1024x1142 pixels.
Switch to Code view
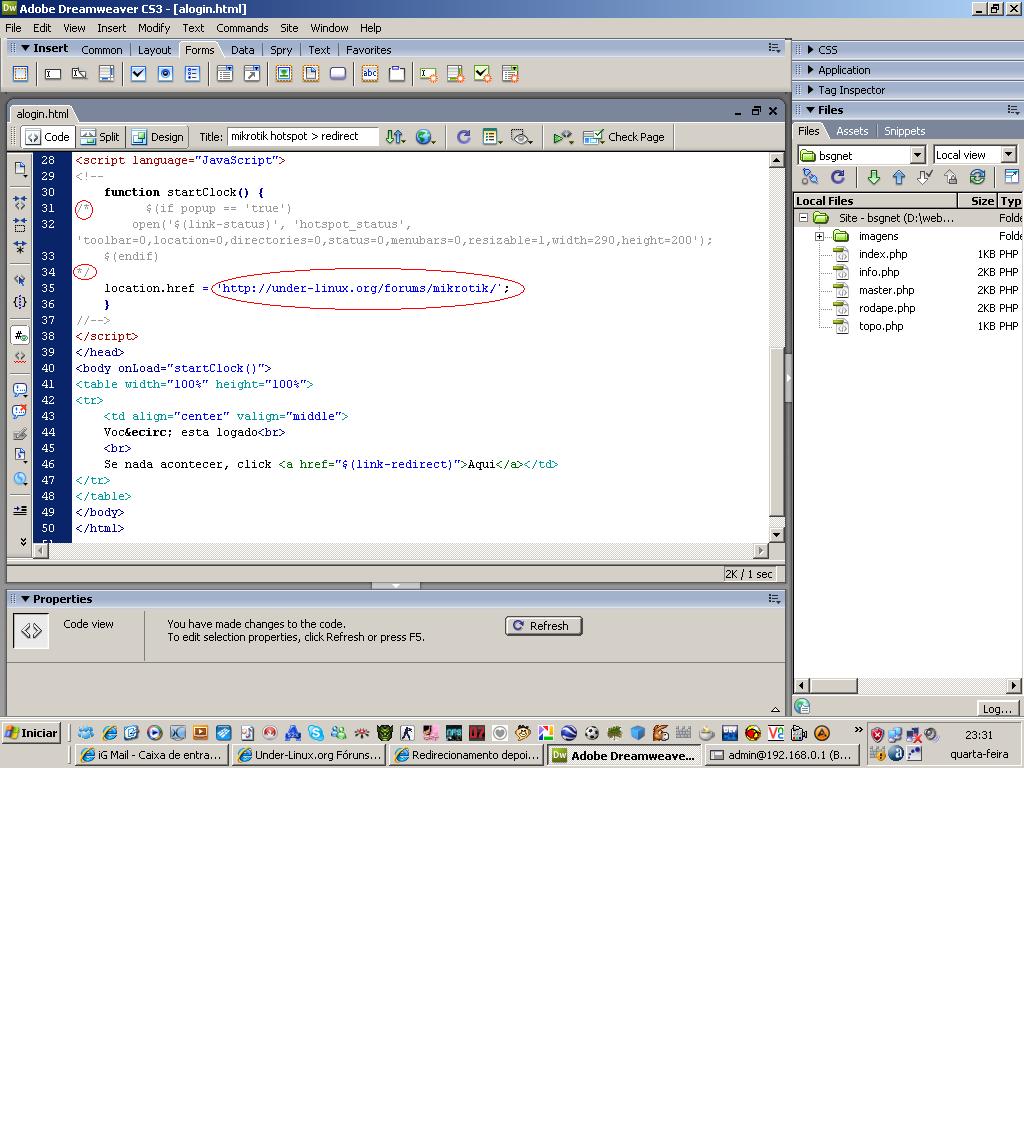point(48,137)
